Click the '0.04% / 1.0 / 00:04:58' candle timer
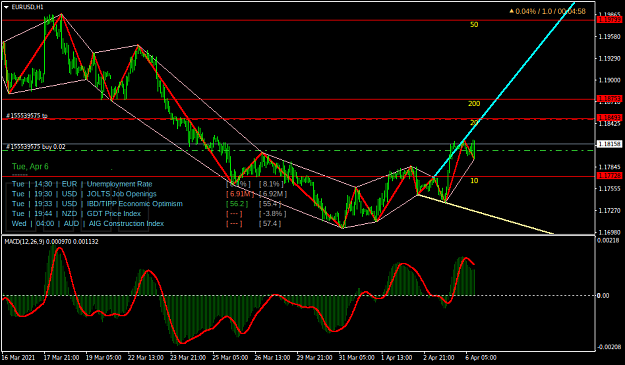Screen dimensions: 625x365 point(548,11)
